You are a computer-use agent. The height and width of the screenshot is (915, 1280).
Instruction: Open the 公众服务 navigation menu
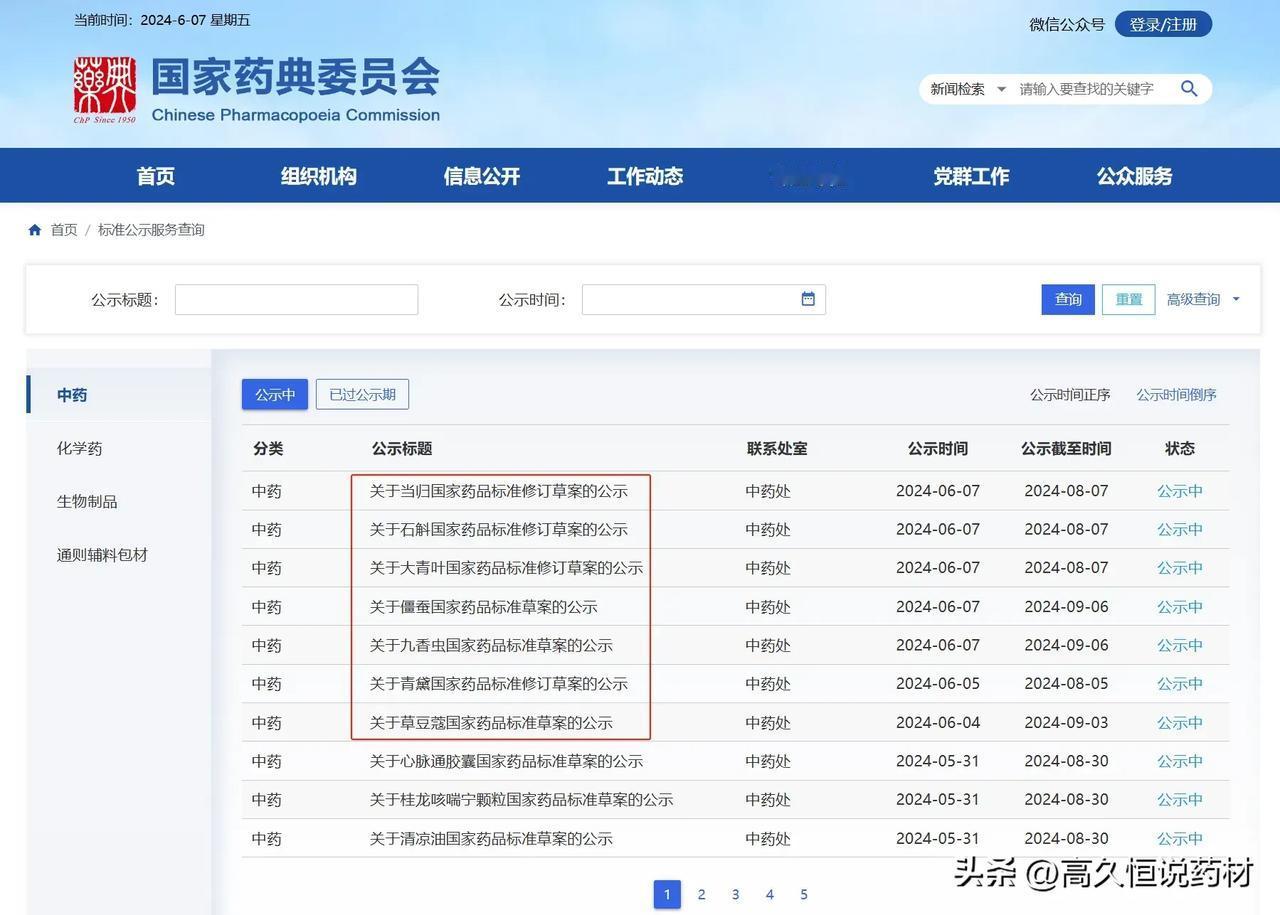[1134, 176]
